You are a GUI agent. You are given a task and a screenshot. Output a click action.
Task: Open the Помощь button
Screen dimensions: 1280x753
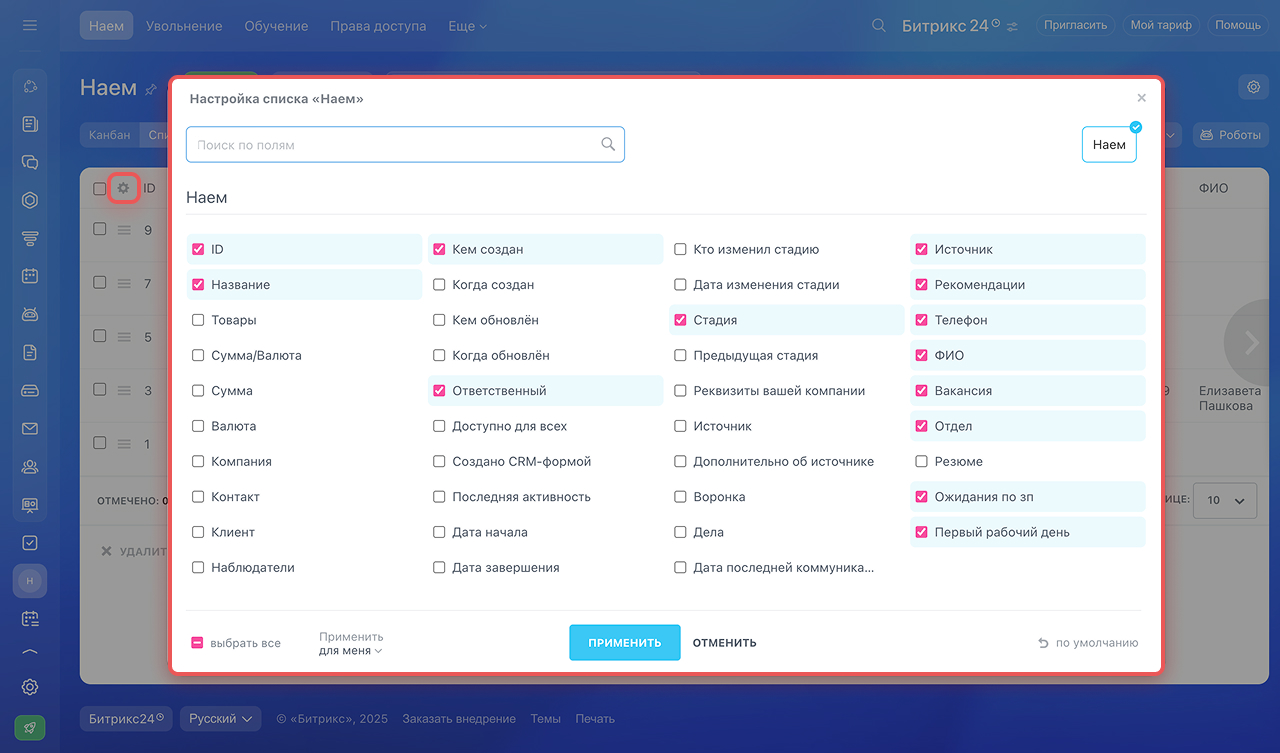click(1238, 25)
